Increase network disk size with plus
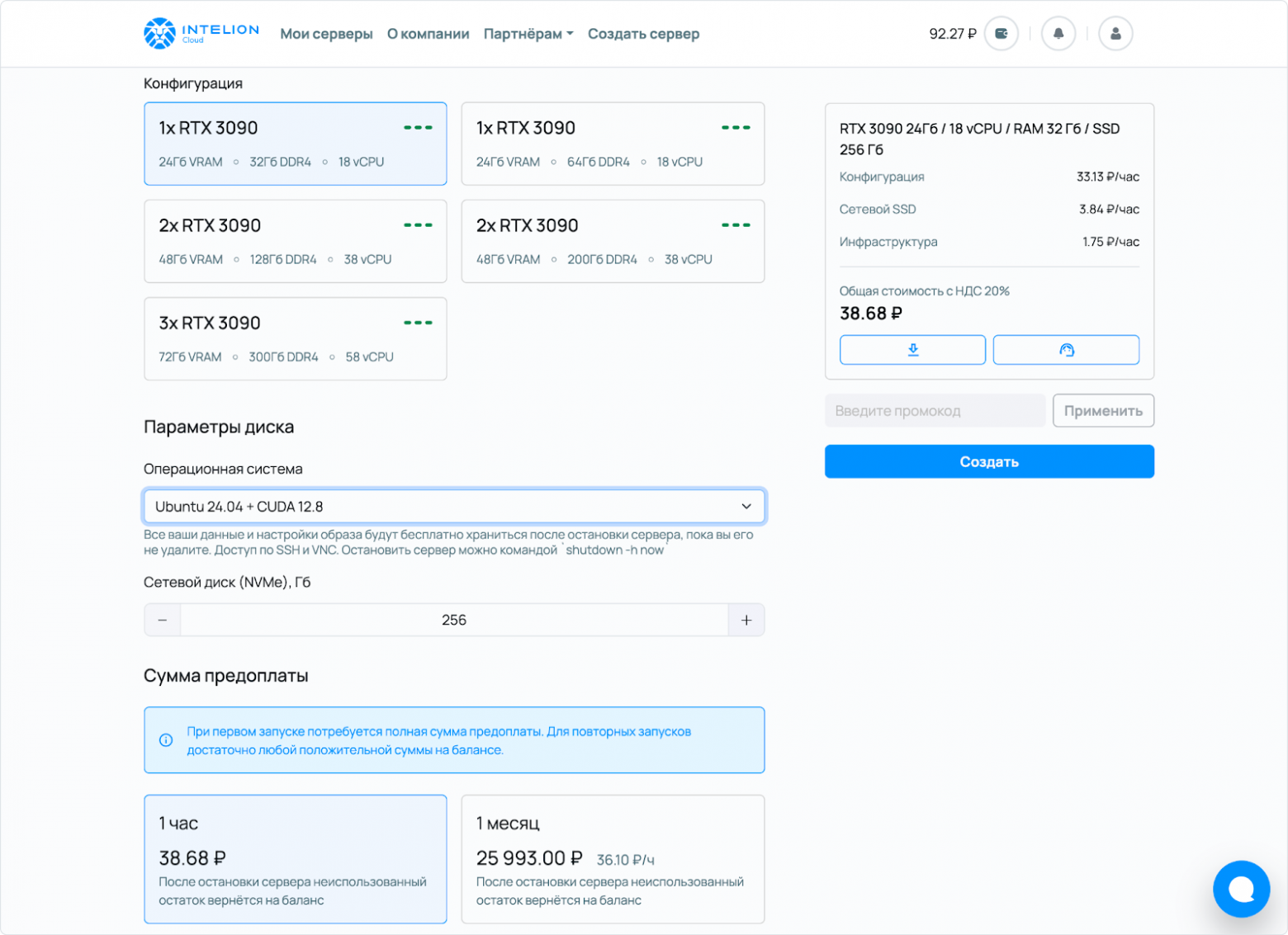Screen dimensions: 1288x935 [x=746, y=620]
